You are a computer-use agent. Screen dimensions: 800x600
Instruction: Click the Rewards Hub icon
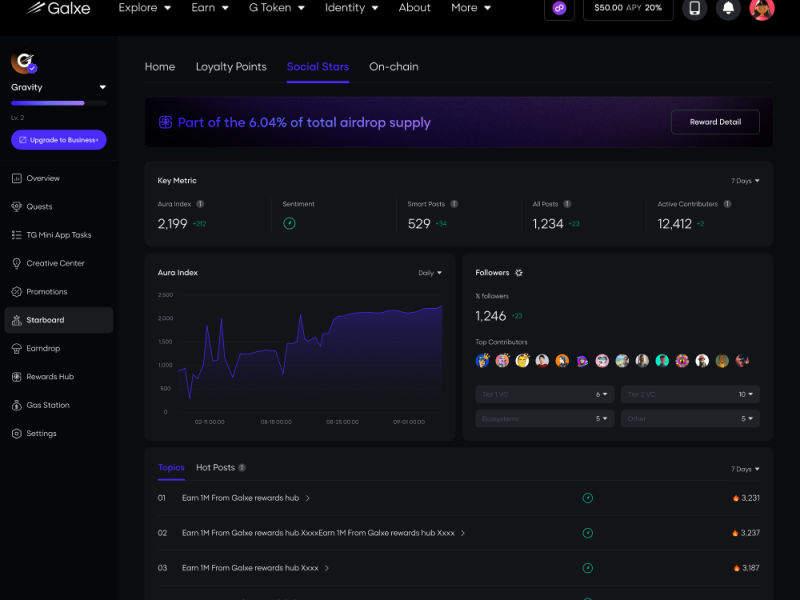[x=17, y=377]
